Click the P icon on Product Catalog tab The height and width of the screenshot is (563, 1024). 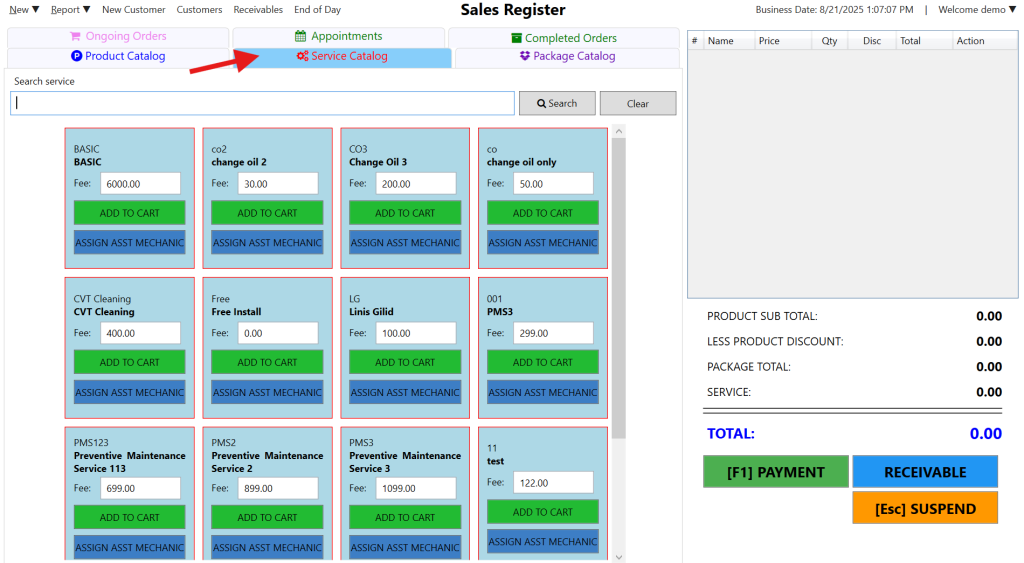click(x=76, y=56)
